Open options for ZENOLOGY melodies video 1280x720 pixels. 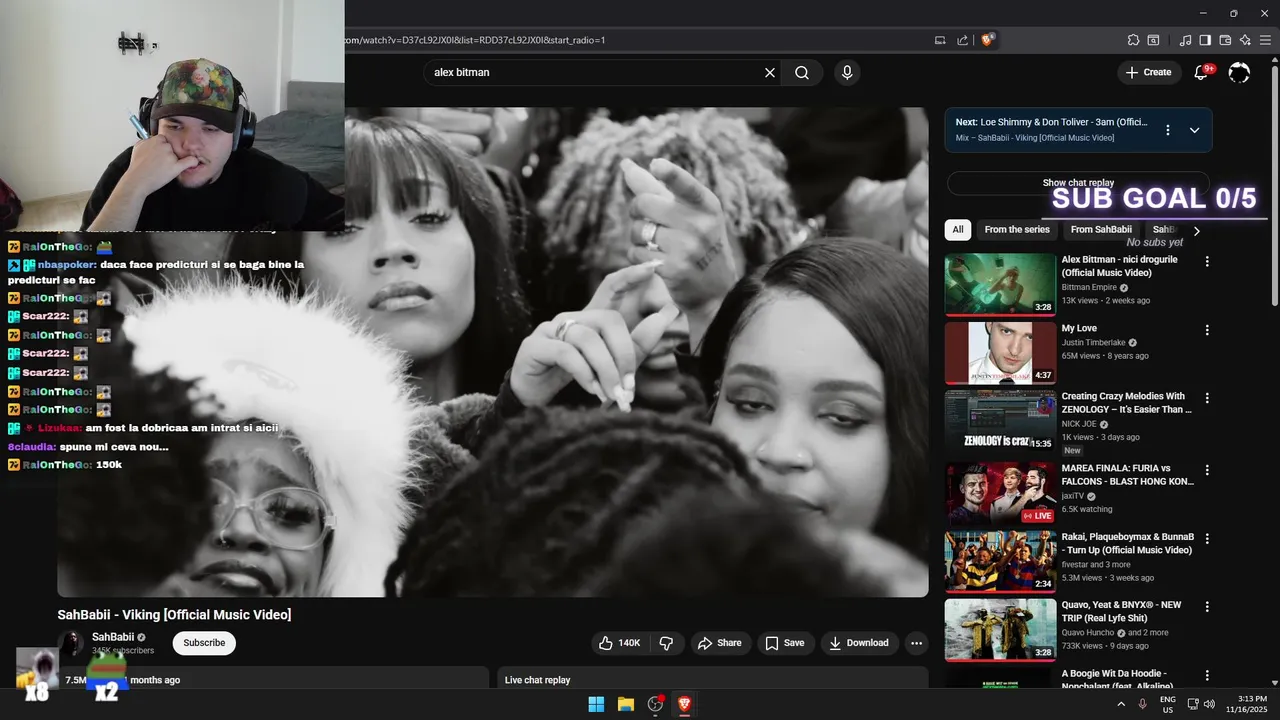[1207, 398]
